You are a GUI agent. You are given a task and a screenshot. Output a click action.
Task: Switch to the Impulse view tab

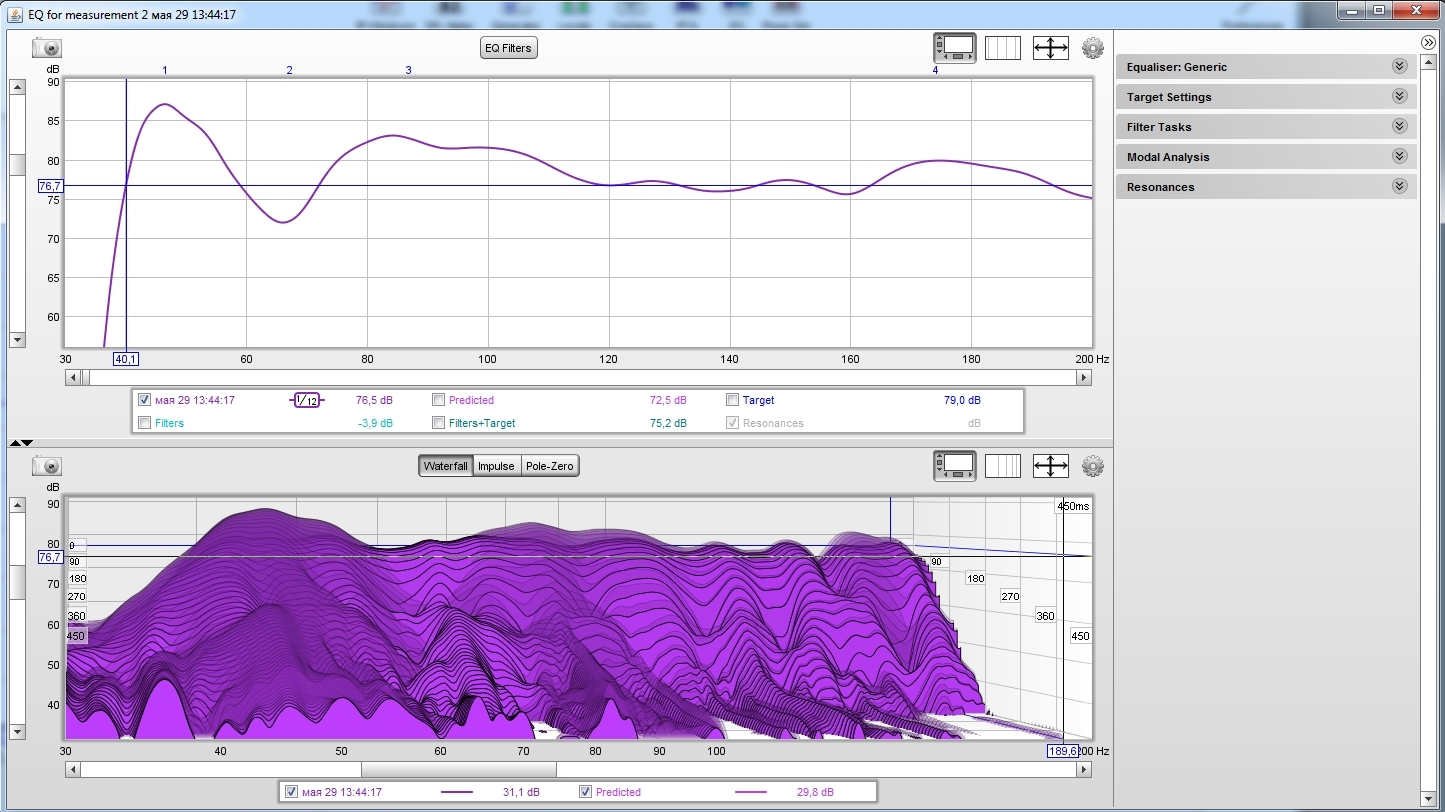tap(496, 466)
